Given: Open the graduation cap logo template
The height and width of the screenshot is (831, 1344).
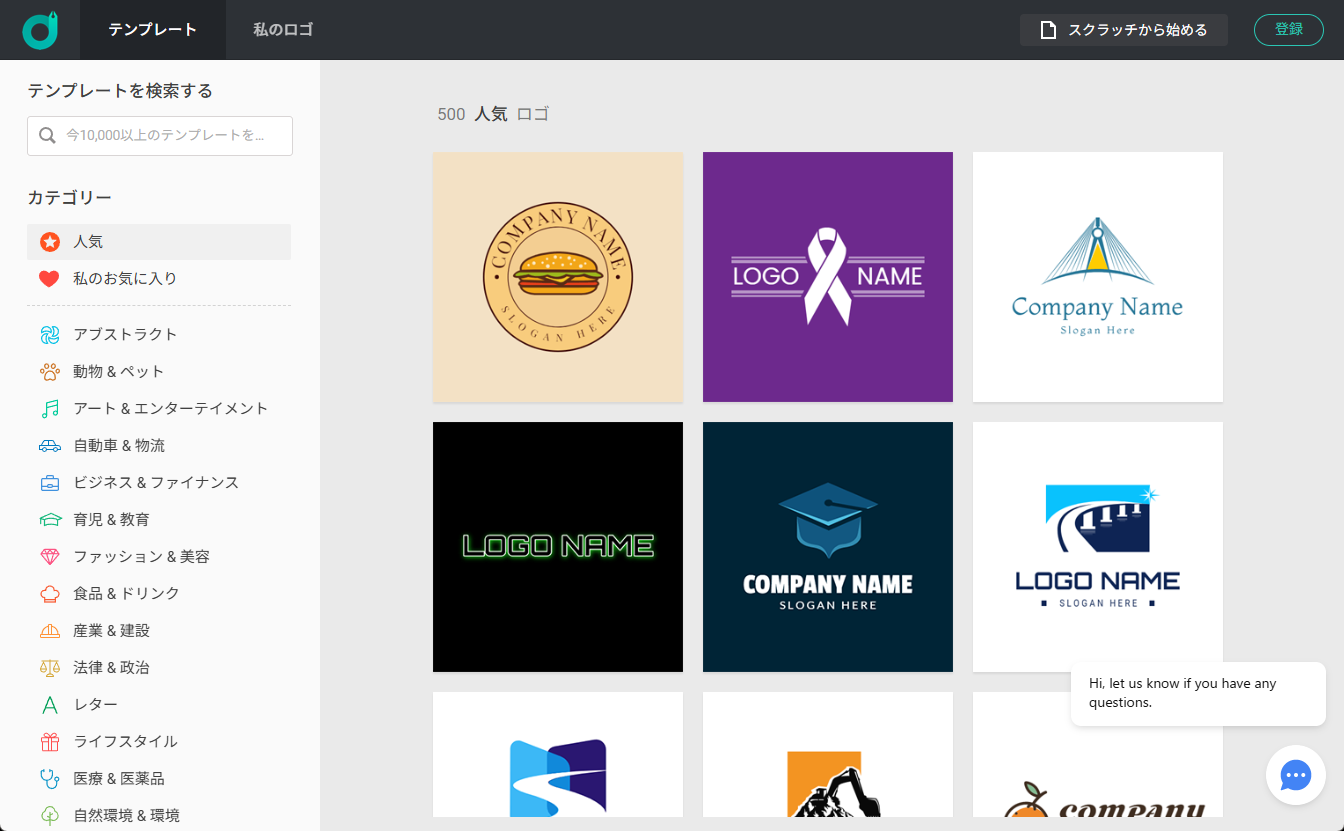Looking at the screenshot, I should click(828, 547).
